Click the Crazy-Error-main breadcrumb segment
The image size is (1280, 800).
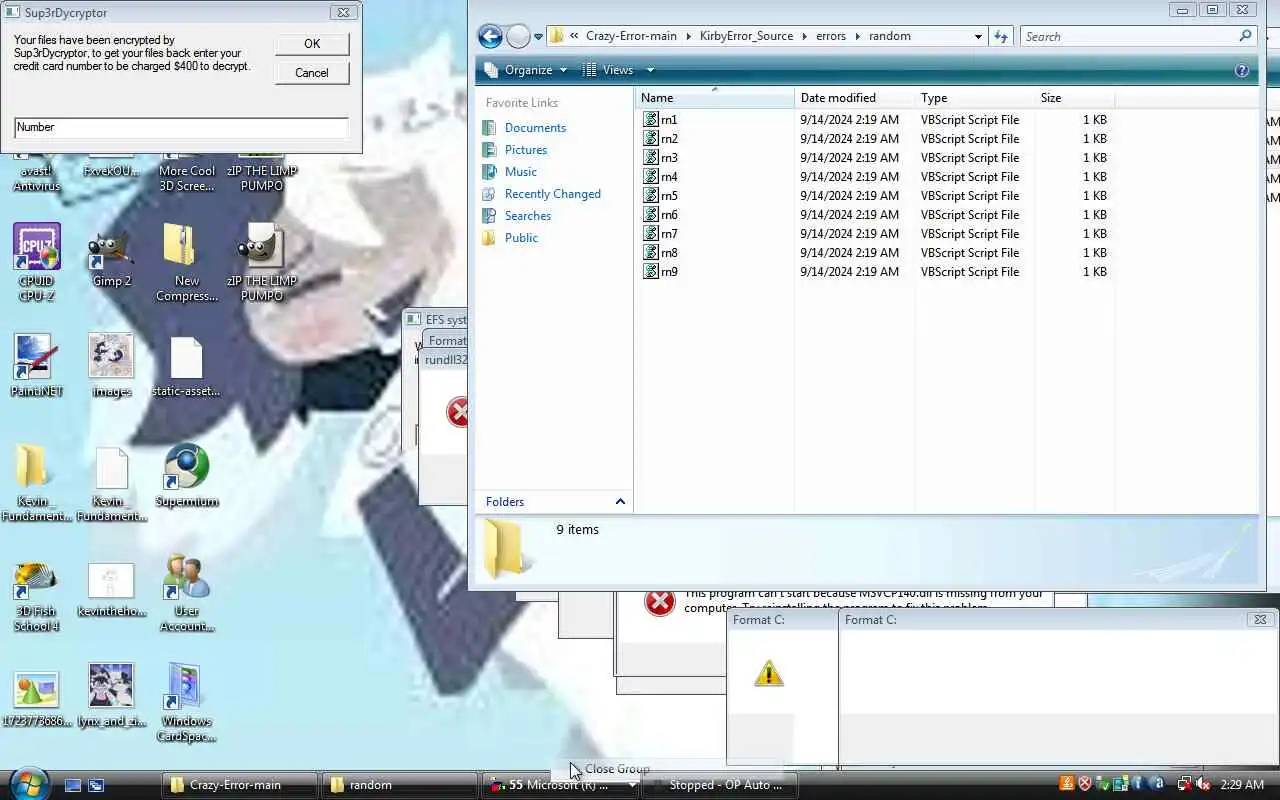click(631, 36)
